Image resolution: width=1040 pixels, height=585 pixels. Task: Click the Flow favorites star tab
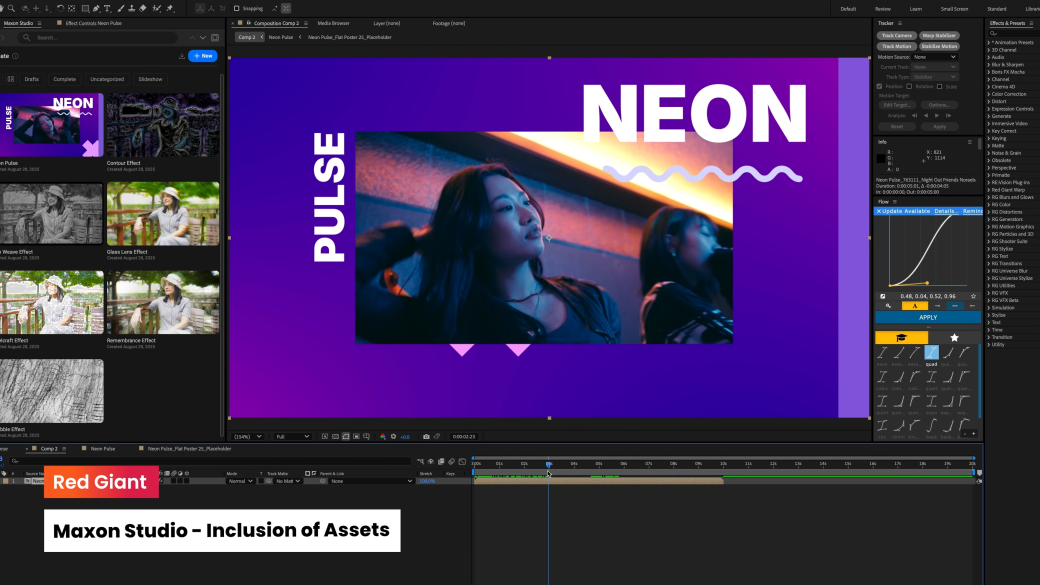(x=954, y=338)
